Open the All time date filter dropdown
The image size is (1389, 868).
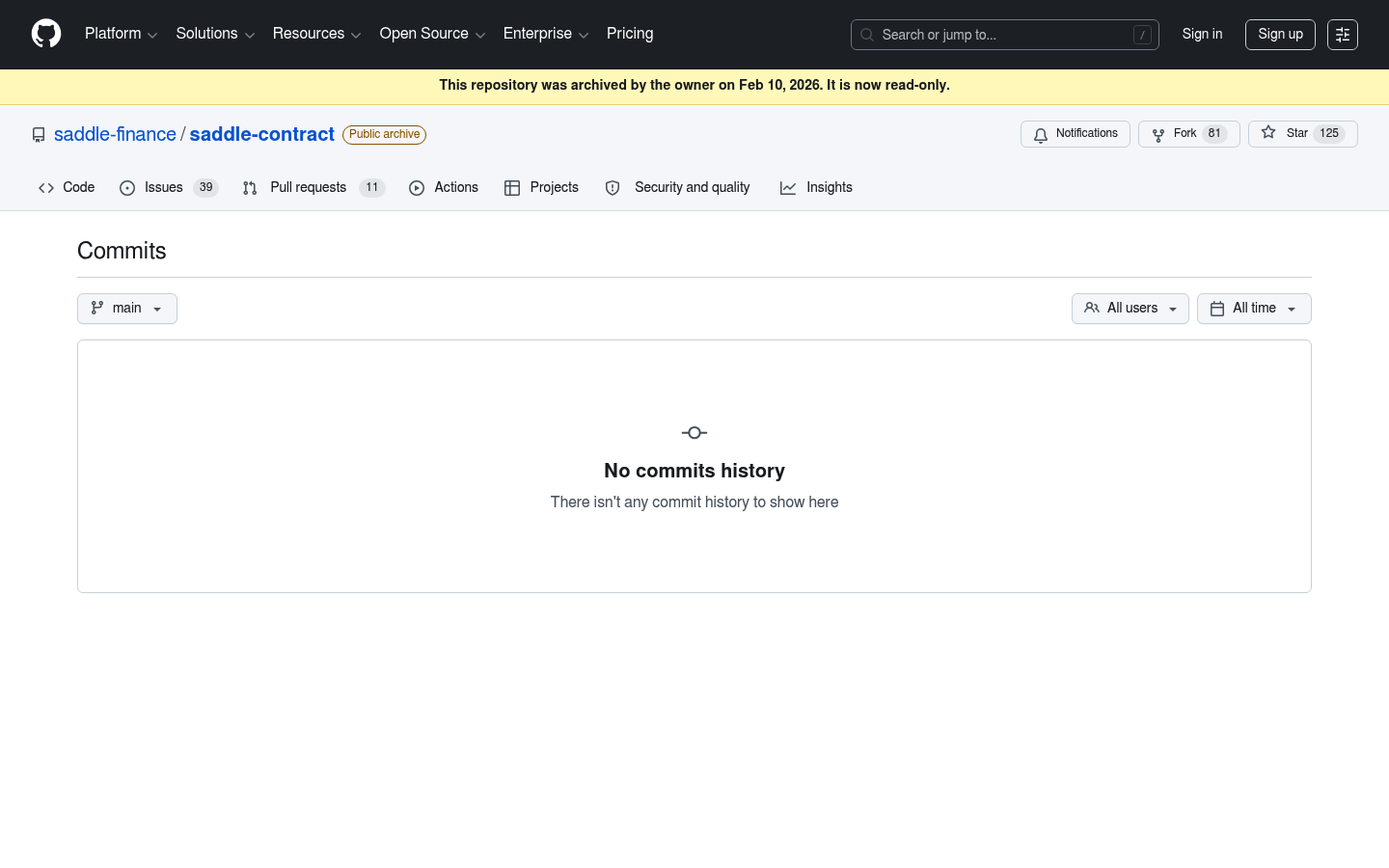coord(1254,309)
